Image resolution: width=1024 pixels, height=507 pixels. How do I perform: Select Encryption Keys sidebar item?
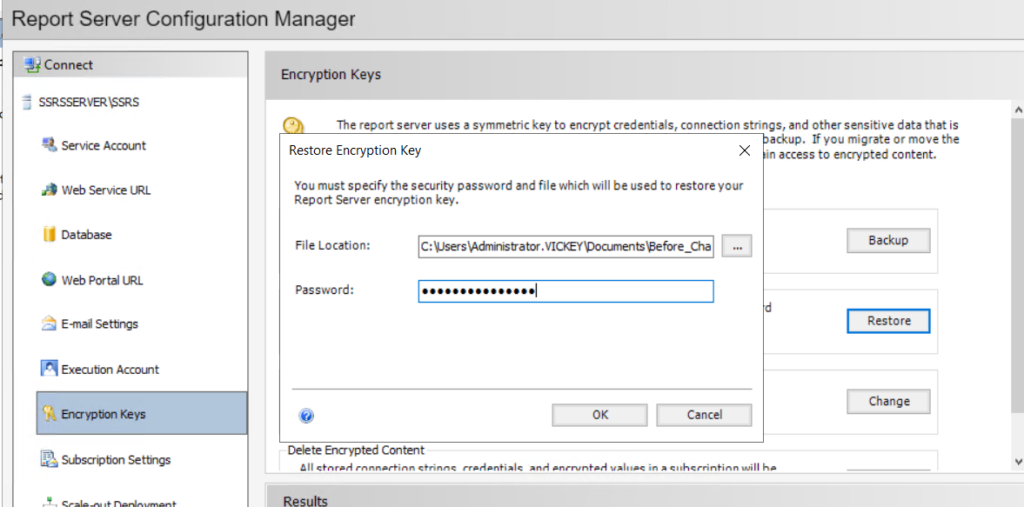click(142, 414)
